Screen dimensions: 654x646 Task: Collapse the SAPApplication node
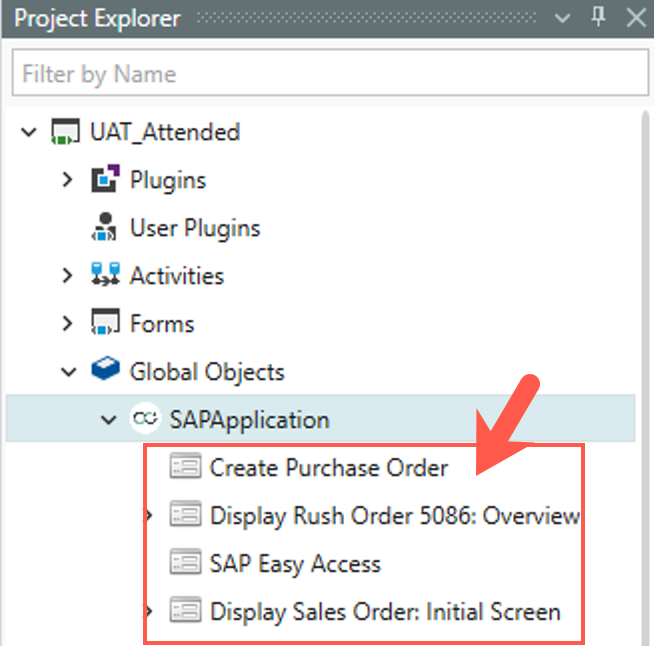108,420
